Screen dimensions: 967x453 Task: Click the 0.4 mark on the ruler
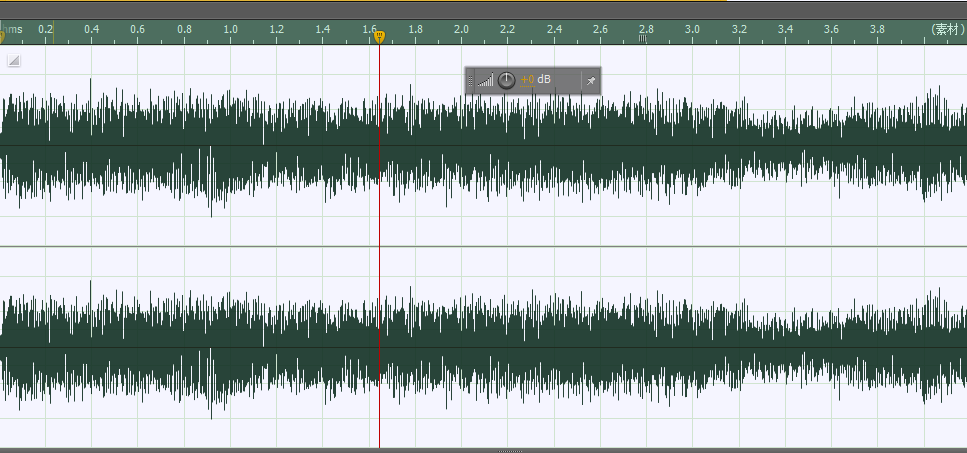(91, 31)
